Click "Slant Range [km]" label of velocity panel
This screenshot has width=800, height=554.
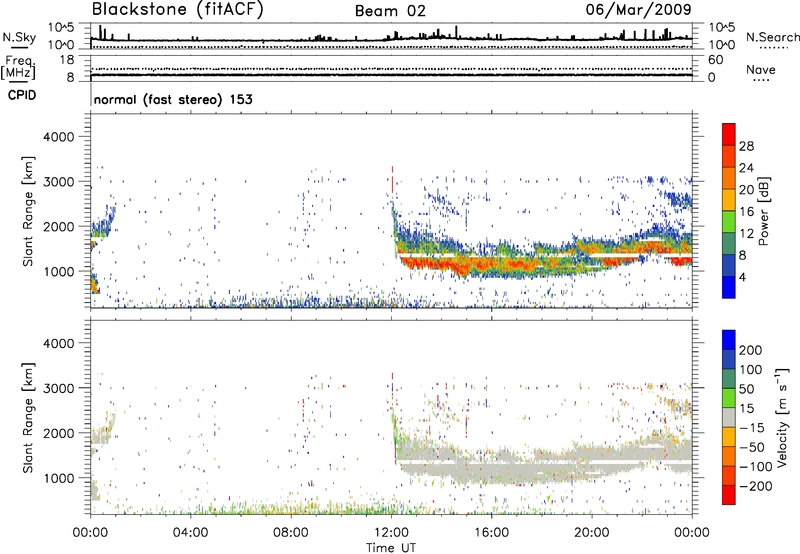tap(28, 418)
